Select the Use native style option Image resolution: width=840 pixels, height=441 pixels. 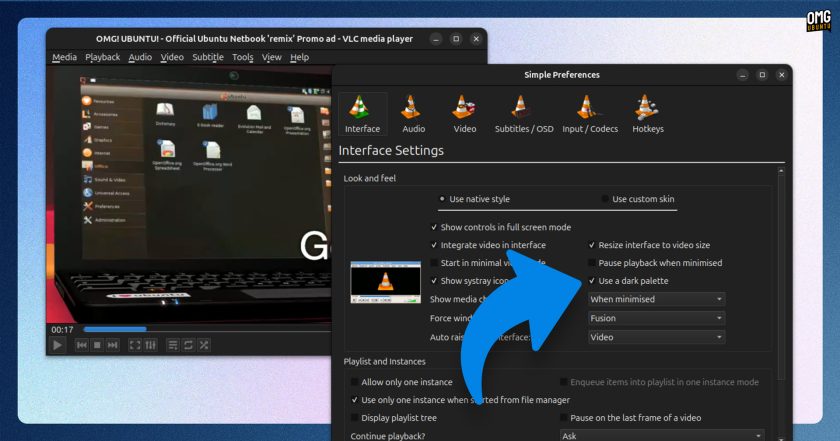point(474,199)
